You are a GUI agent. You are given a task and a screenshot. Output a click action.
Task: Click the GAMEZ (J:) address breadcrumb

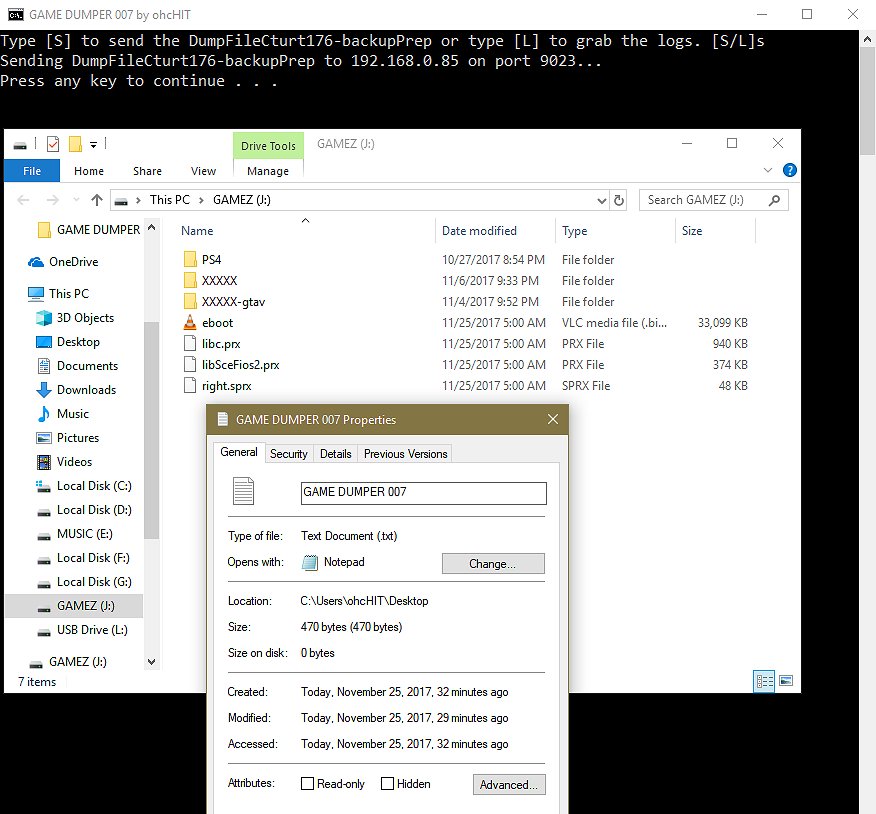(242, 200)
